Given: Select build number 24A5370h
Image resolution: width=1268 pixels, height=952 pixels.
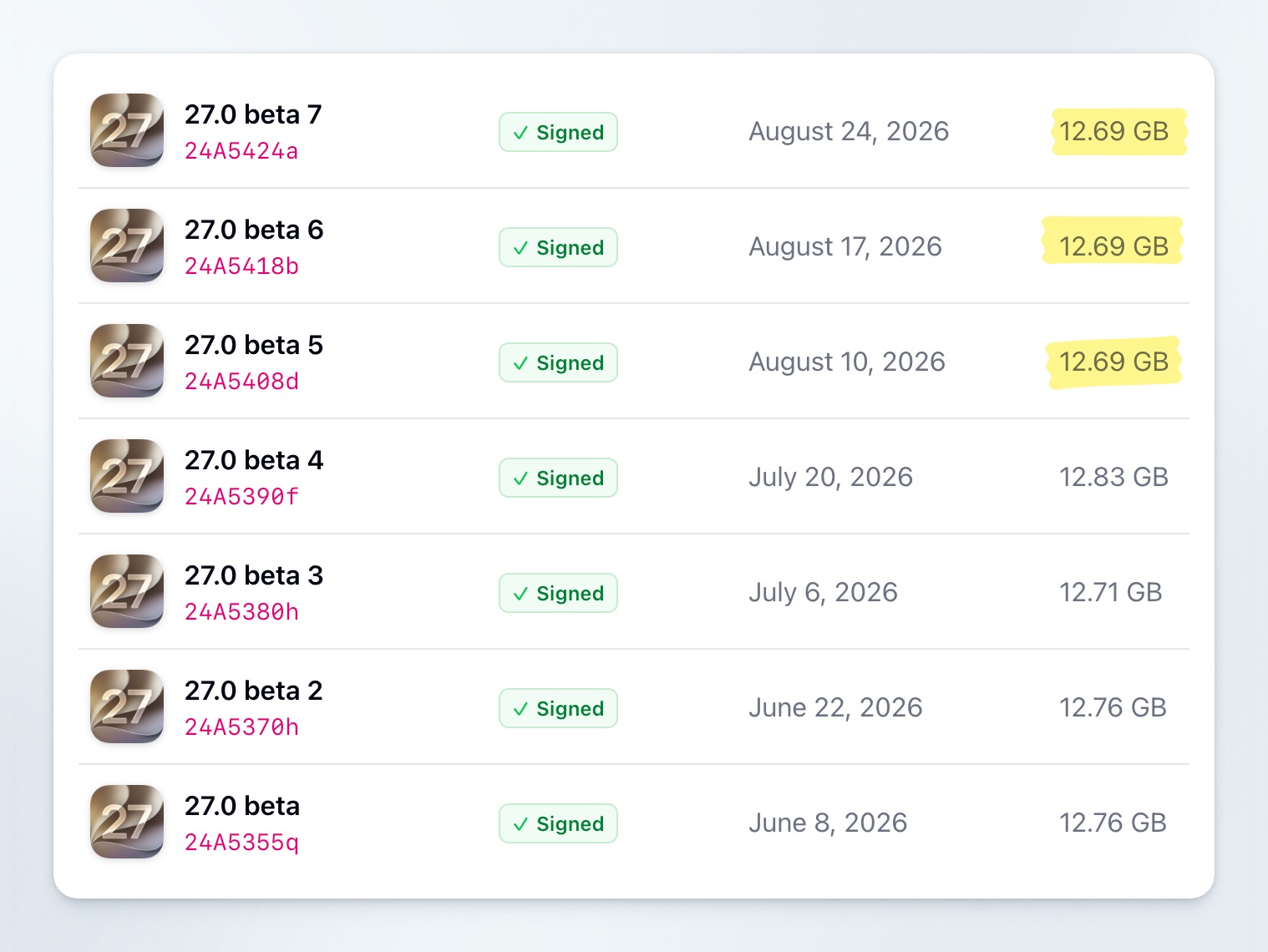Looking at the screenshot, I should pyautogui.click(x=241, y=727).
